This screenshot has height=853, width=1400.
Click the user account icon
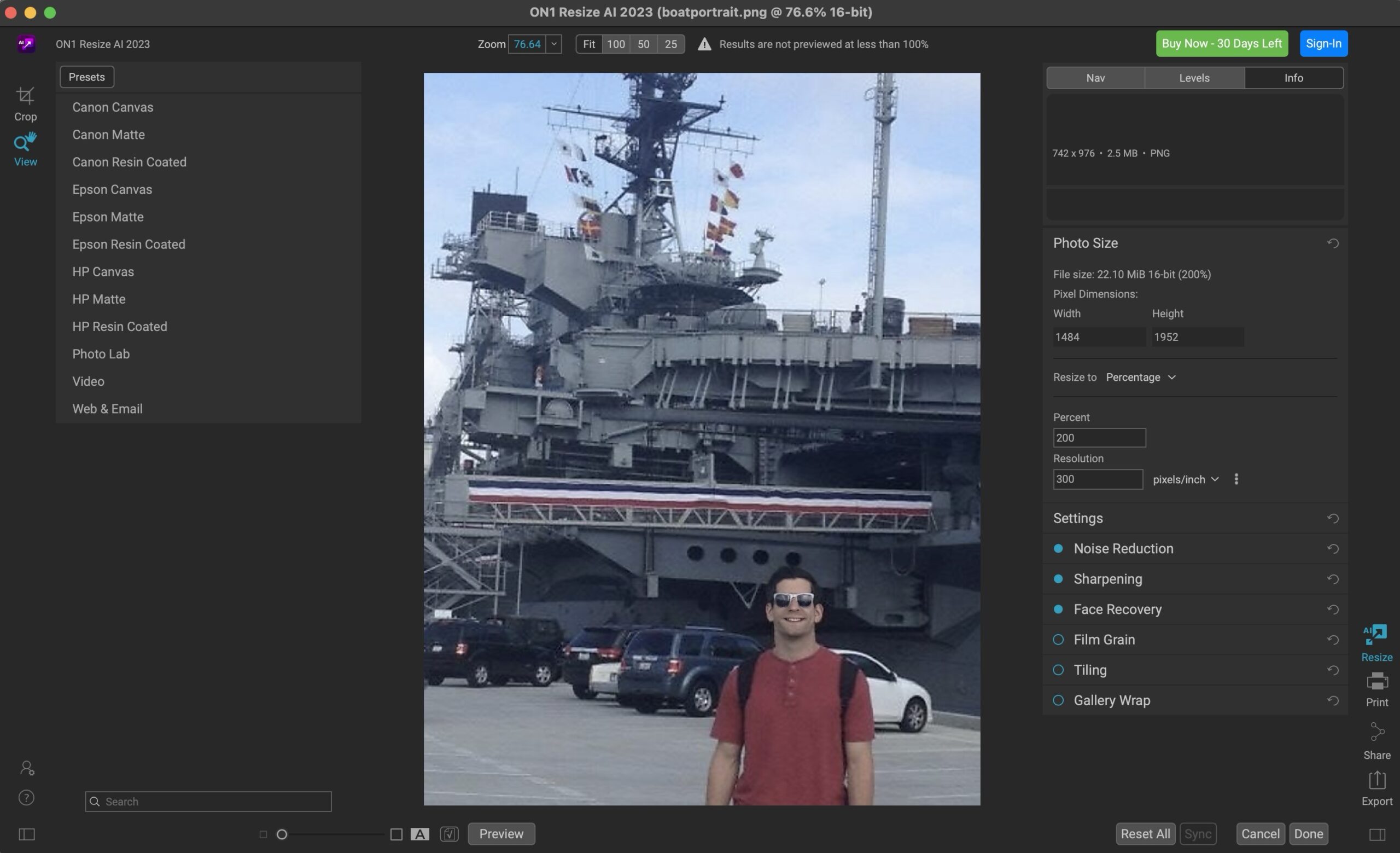[x=27, y=768]
